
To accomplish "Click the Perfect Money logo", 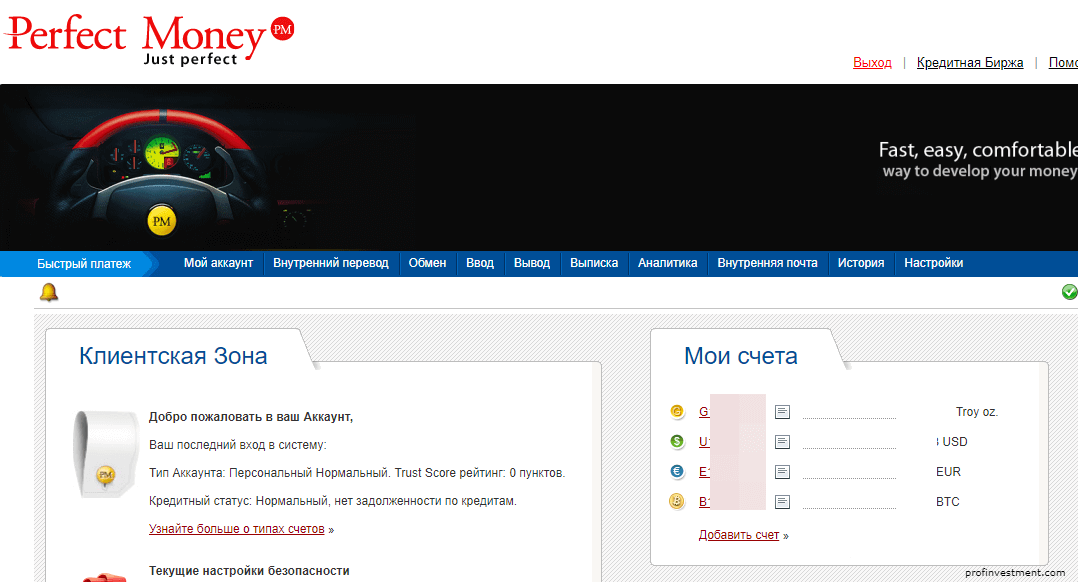I will (149, 40).
